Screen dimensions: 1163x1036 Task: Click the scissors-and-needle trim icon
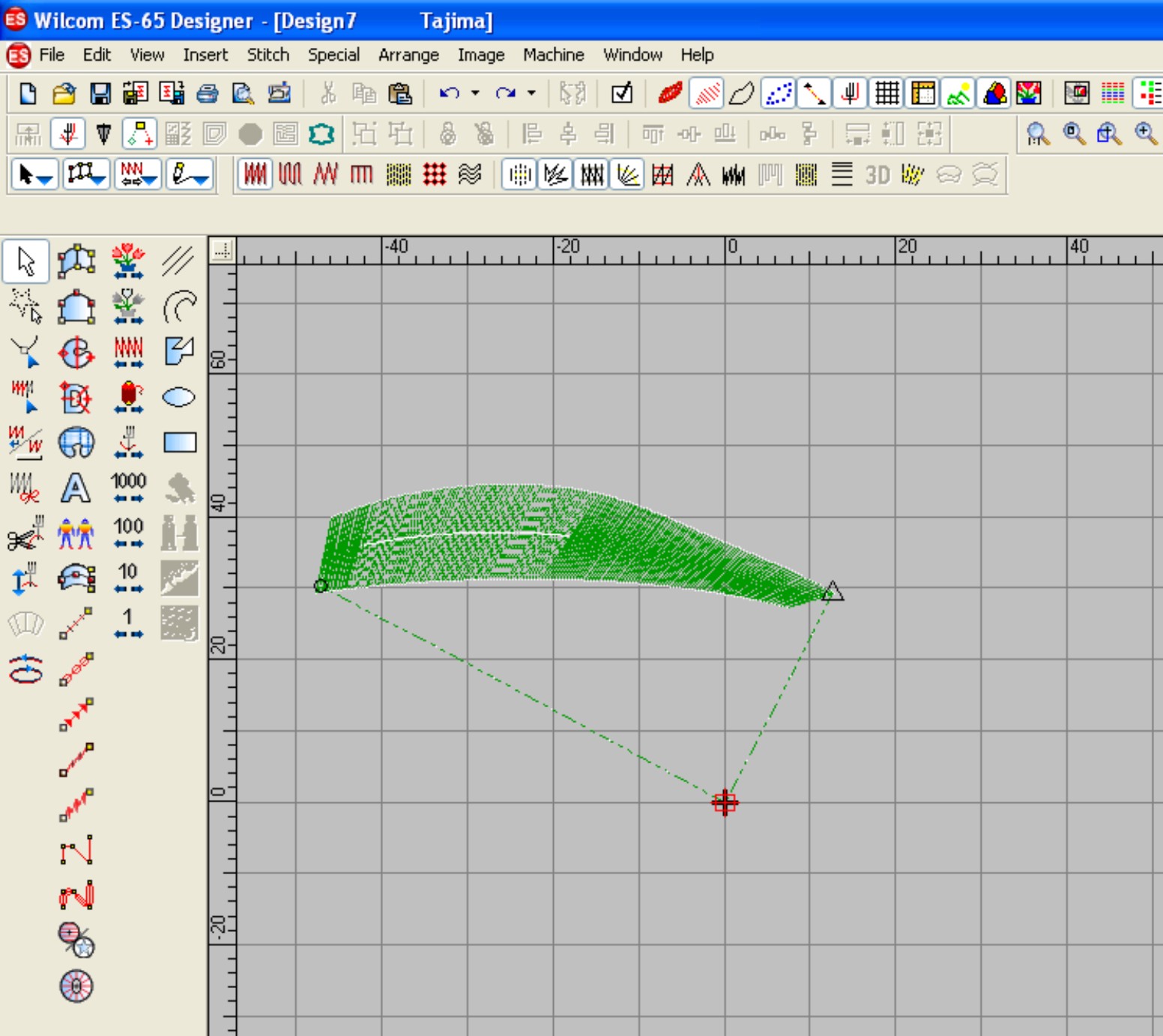point(25,533)
